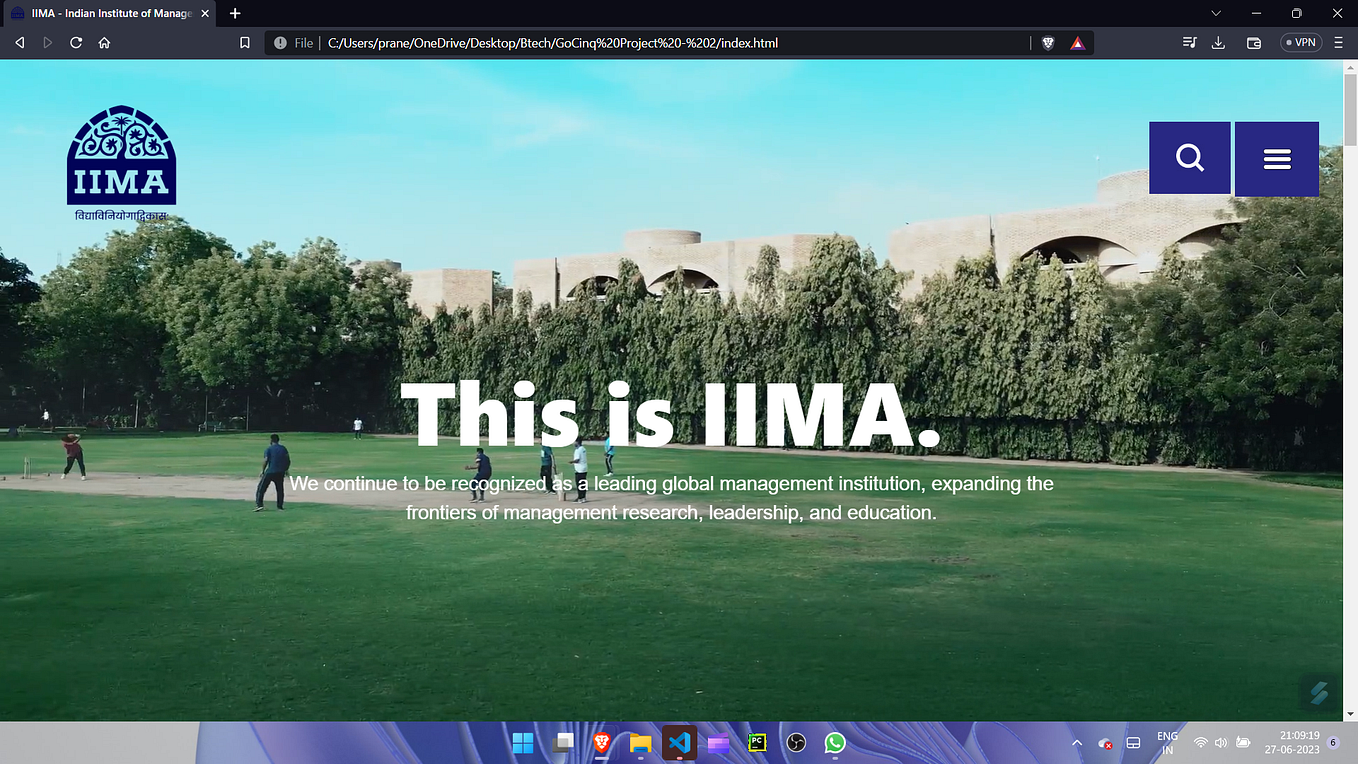Toggle the Brave VPN connection

tap(1300, 42)
